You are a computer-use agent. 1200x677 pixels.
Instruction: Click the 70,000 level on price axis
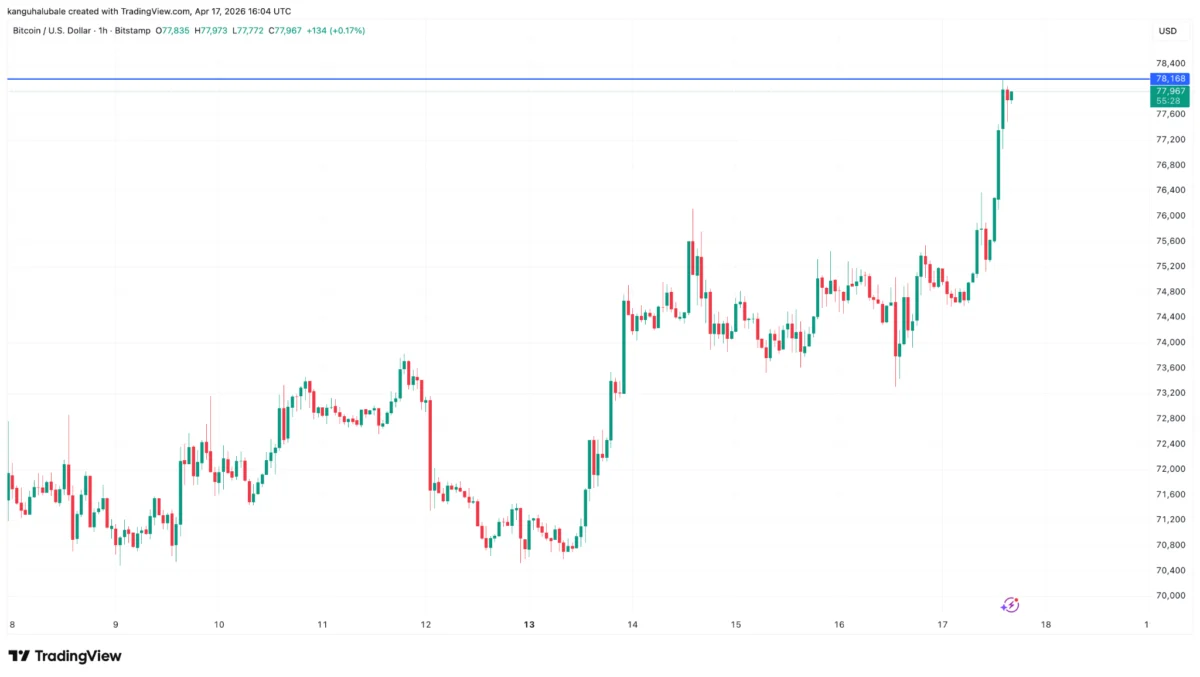1169,596
